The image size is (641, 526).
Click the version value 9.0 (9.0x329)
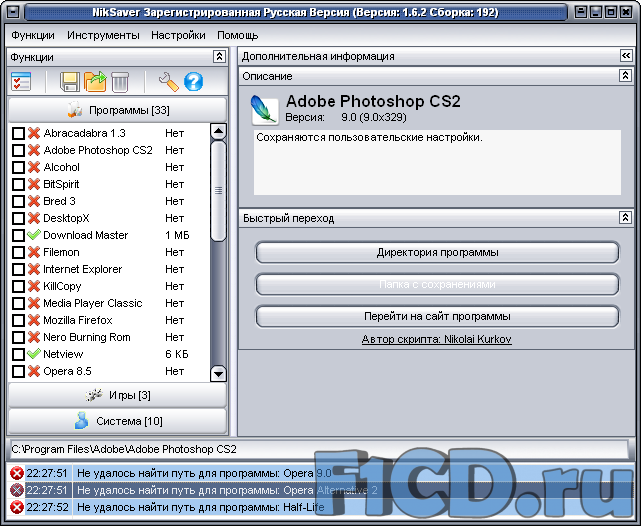coord(374,118)
